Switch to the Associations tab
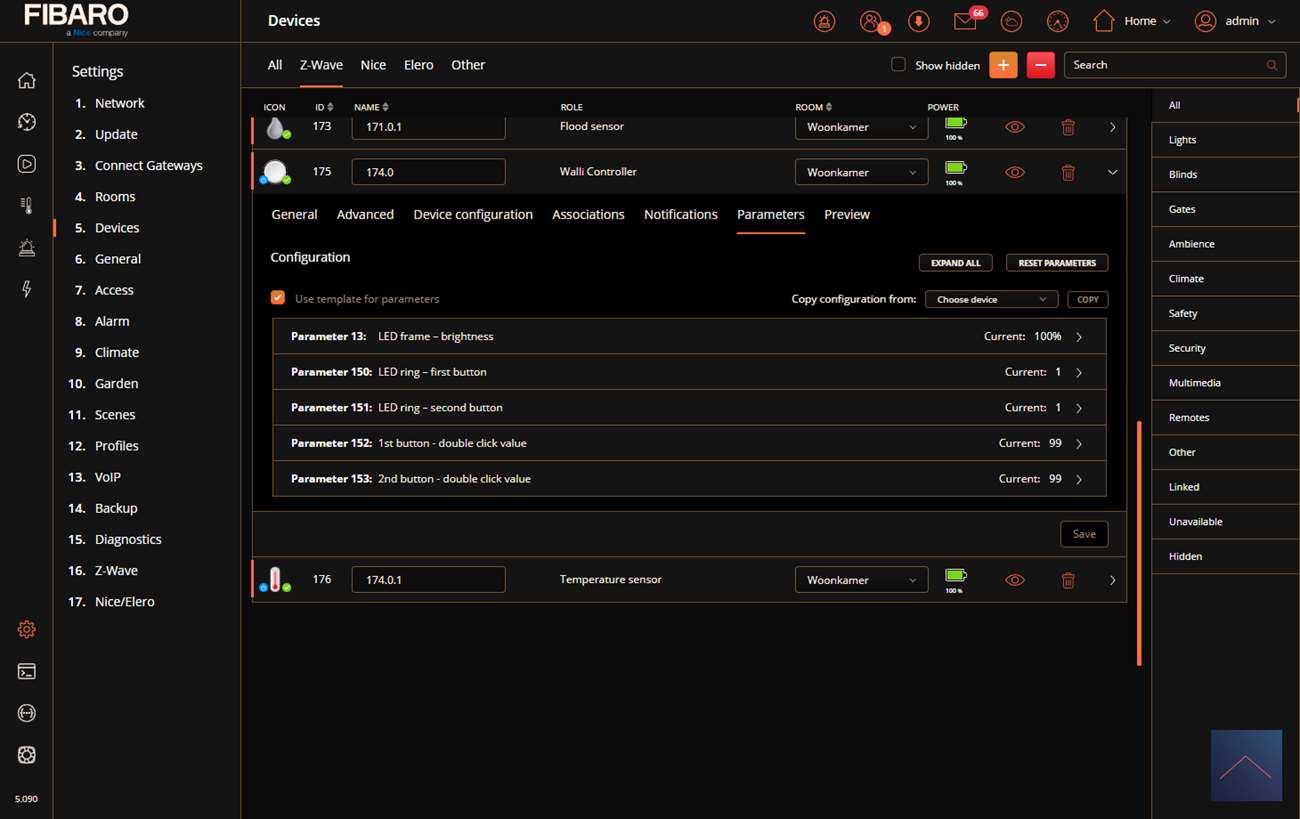The image size is (1300, 819). tap(588, 215)
